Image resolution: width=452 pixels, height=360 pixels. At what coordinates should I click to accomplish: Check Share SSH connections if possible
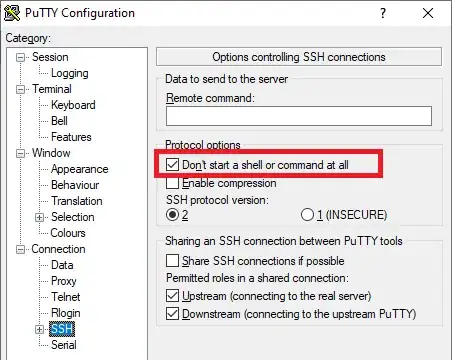[x=172, y=261]
